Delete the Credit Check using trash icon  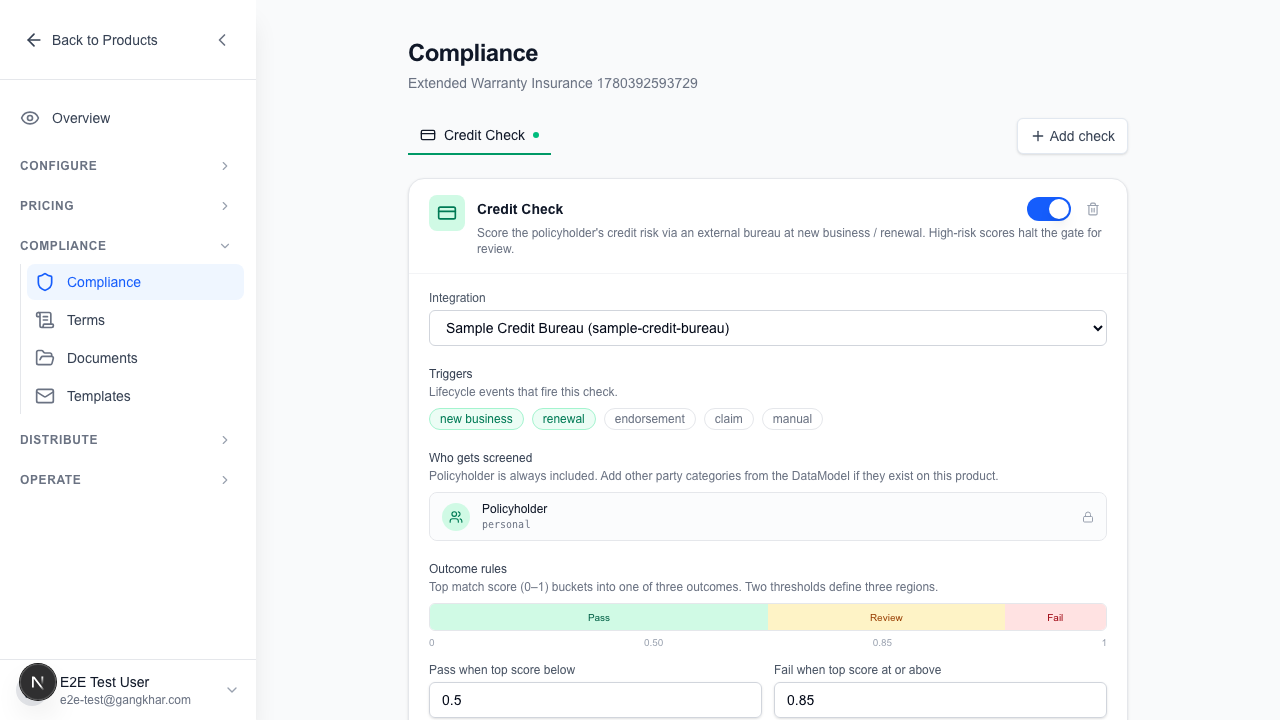[x=1093, y=209]
